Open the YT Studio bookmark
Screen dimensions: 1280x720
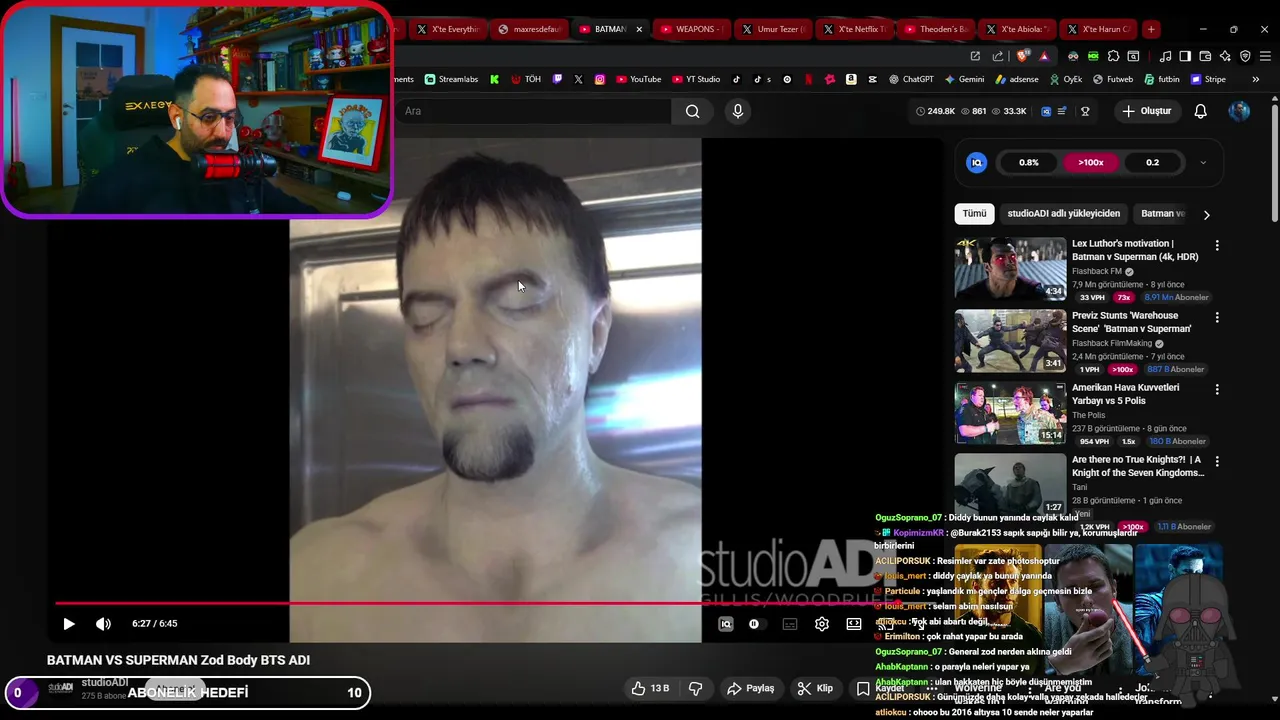696,79
